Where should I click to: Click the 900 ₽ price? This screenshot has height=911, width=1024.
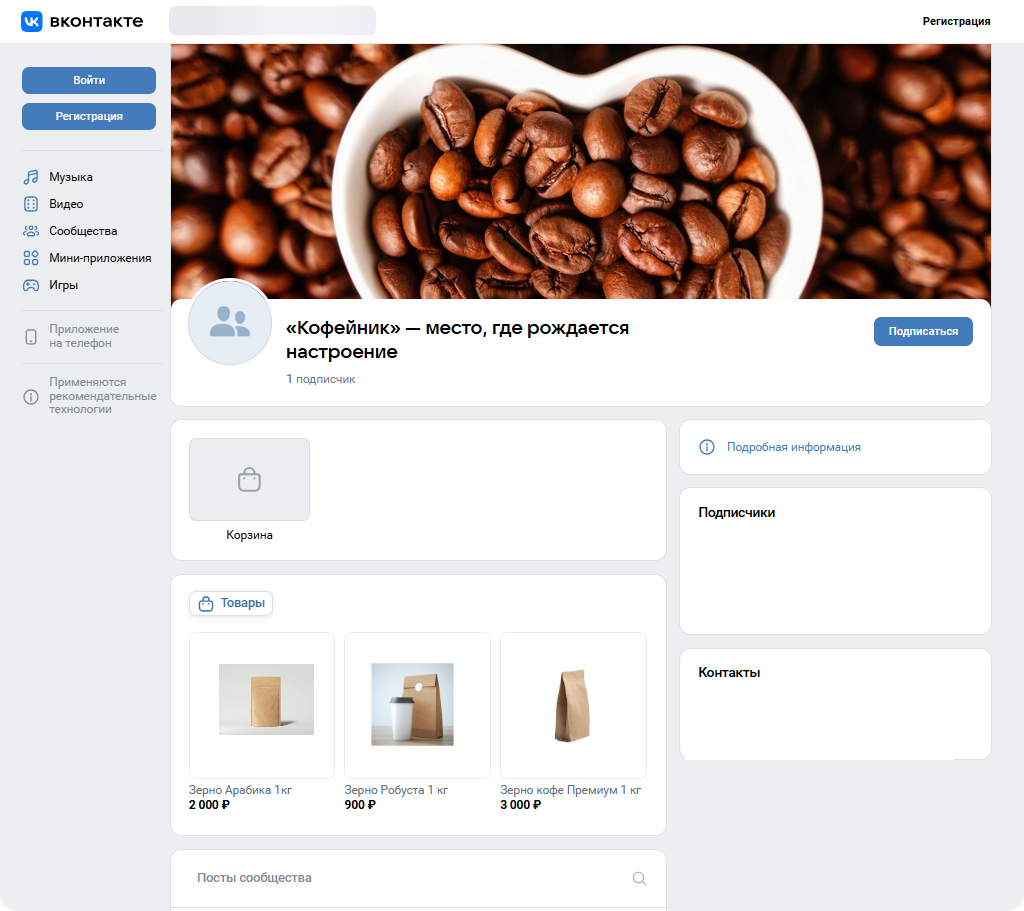360,805
